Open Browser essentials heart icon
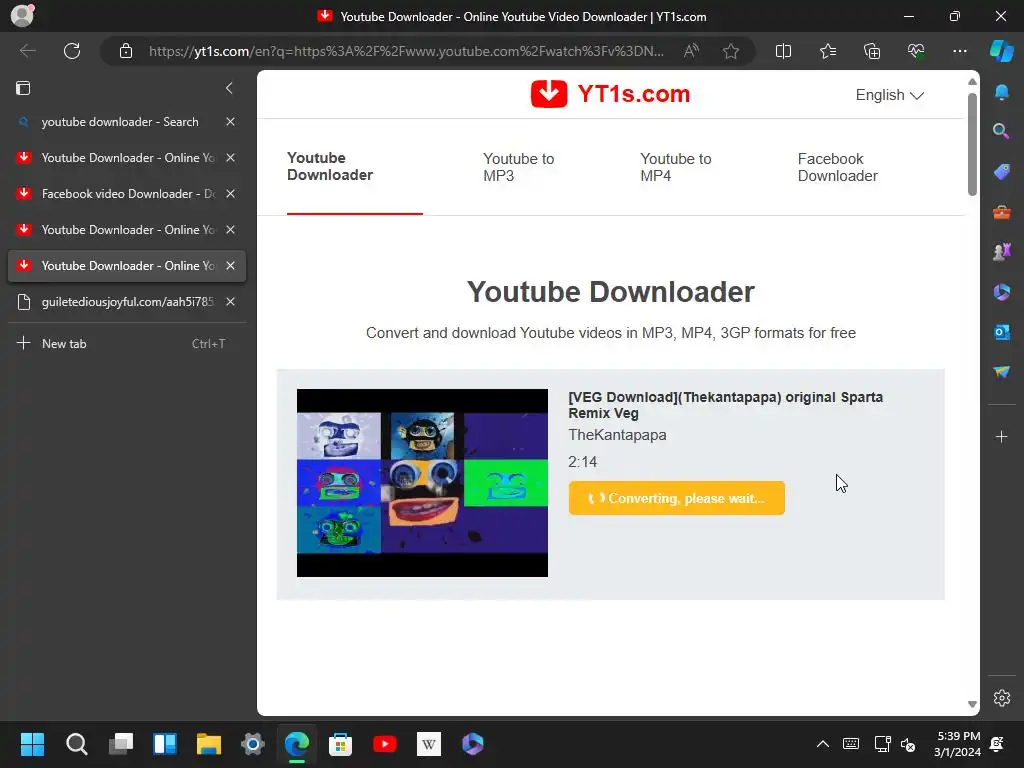 (916, 51)
